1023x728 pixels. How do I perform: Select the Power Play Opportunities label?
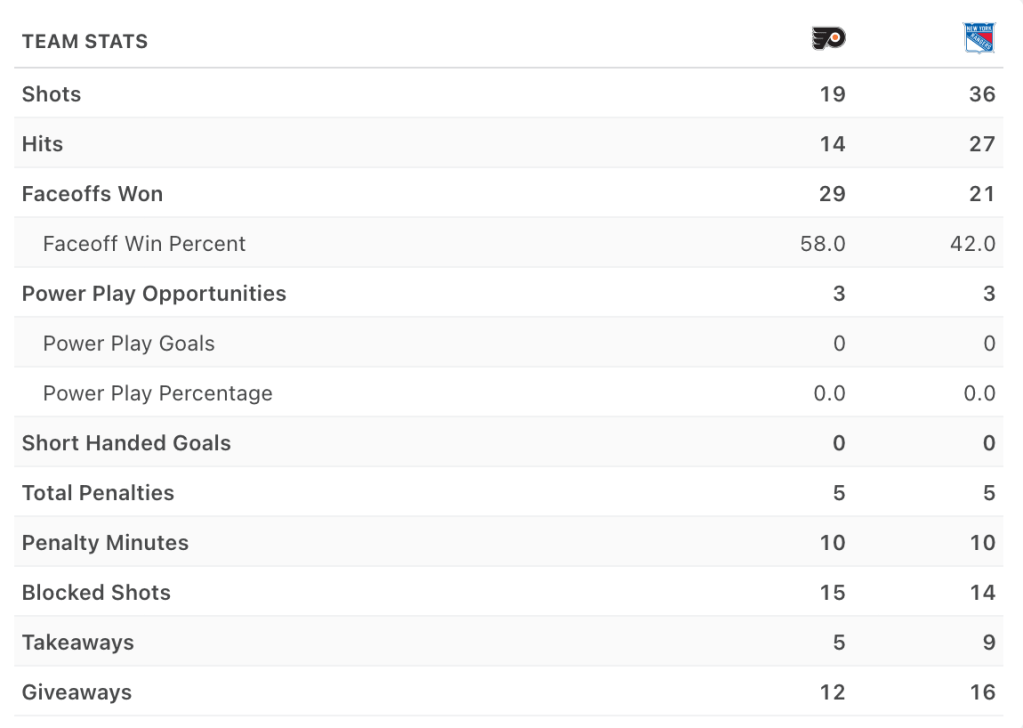click(x=154, y=294)
